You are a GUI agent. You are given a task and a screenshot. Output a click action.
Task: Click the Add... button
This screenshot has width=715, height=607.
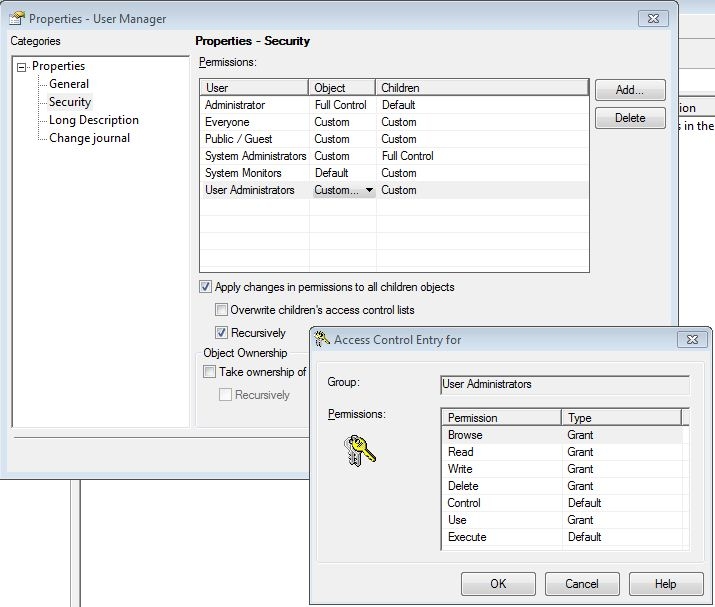coord(630,90)
